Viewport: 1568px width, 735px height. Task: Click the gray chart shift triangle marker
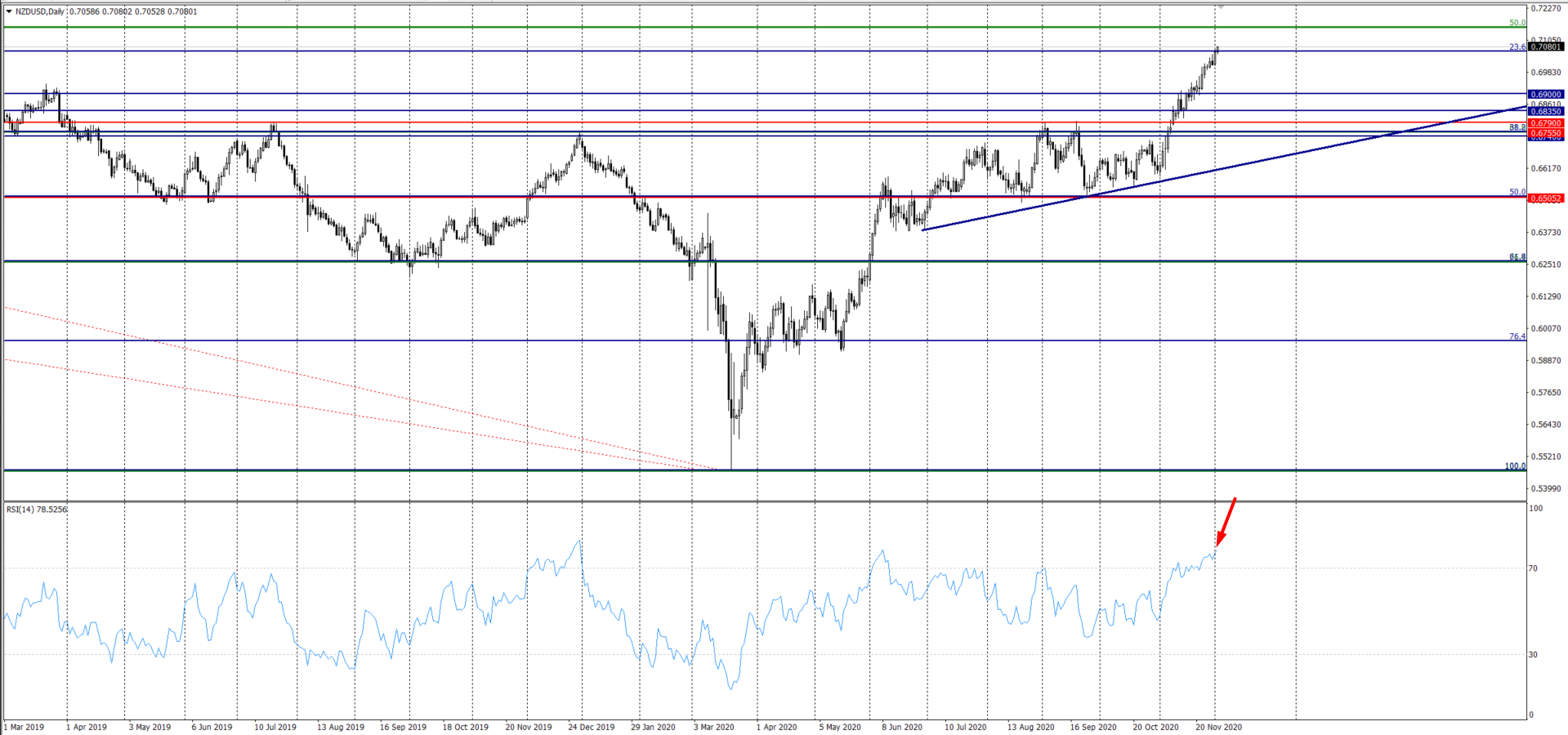(x=1221, y=7)
